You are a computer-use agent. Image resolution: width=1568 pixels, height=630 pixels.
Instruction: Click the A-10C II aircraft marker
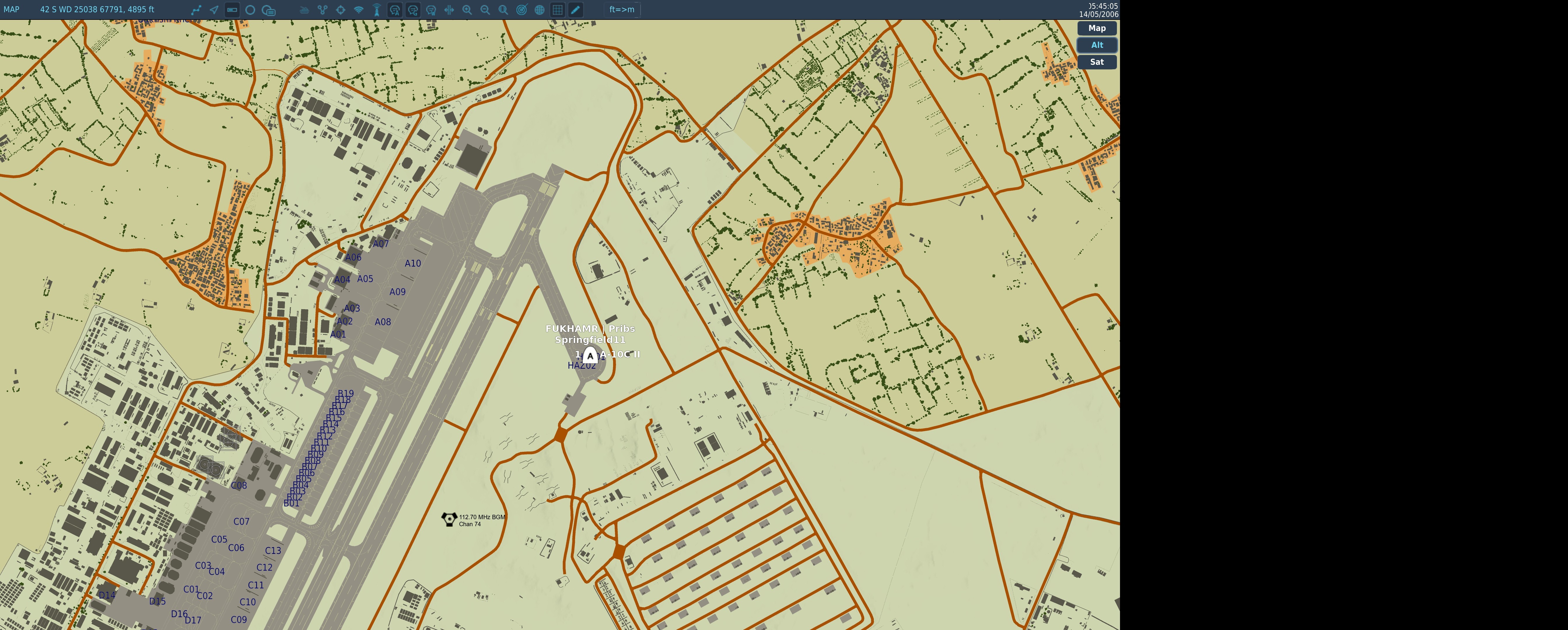coord(590,356)
